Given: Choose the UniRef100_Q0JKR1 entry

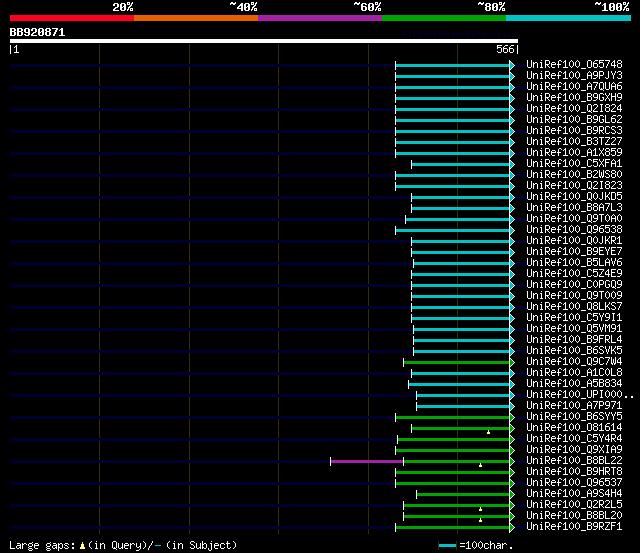Looking at the screenshot, I should 574,241.
